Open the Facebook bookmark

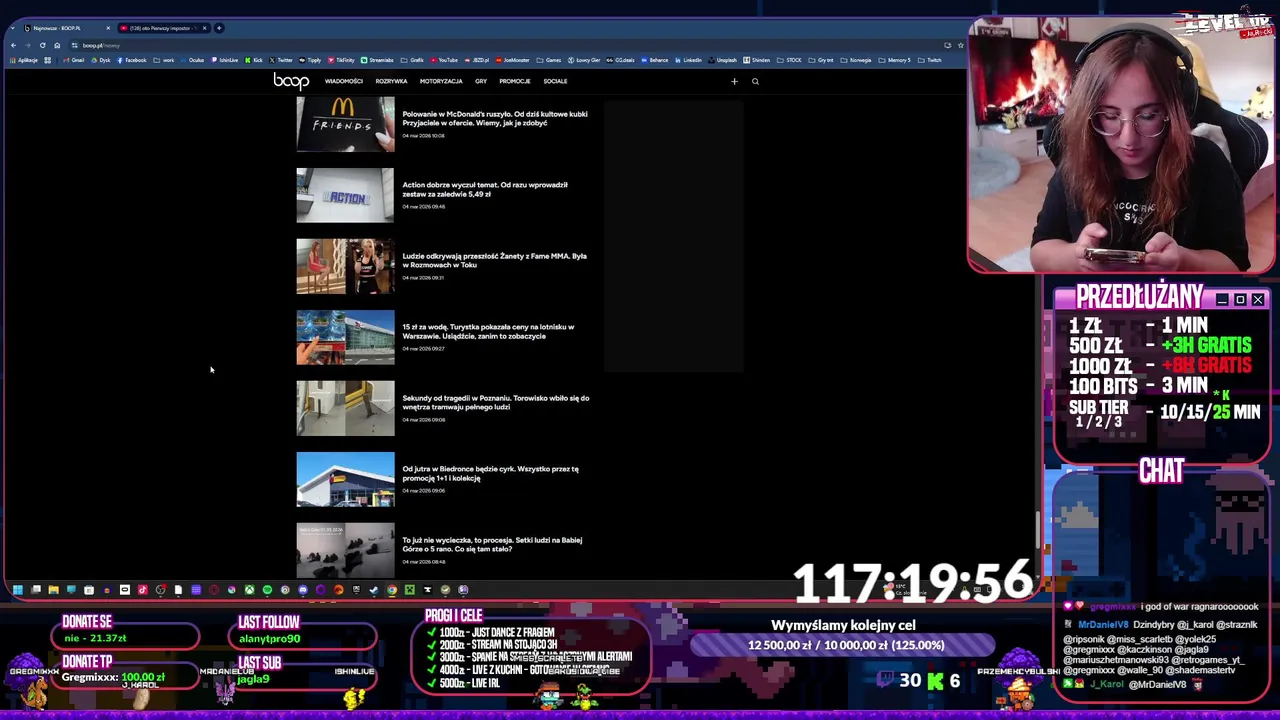click(x=131, y=60)
